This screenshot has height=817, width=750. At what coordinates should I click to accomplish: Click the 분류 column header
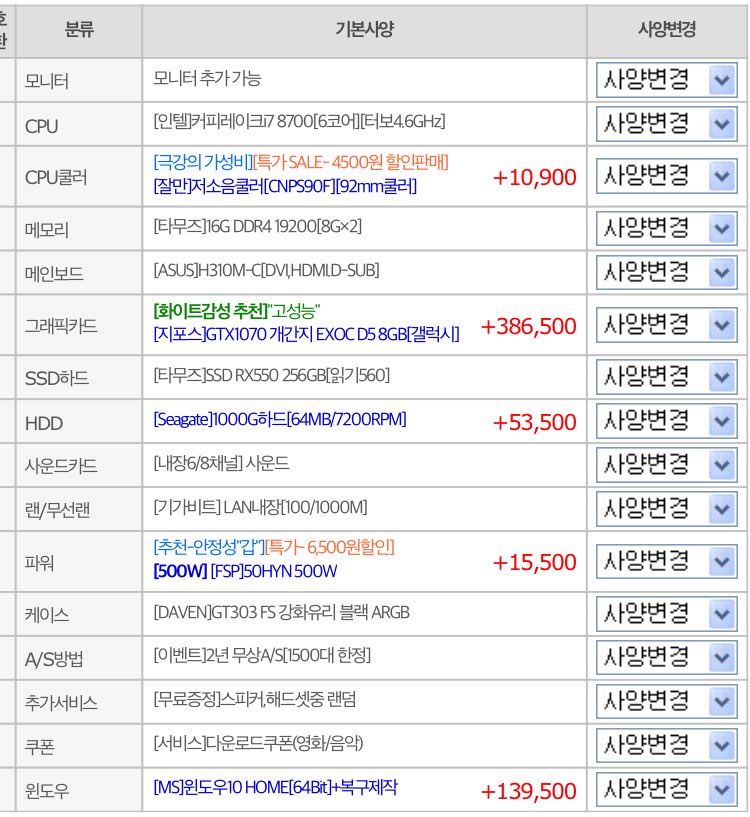point(79,29)
